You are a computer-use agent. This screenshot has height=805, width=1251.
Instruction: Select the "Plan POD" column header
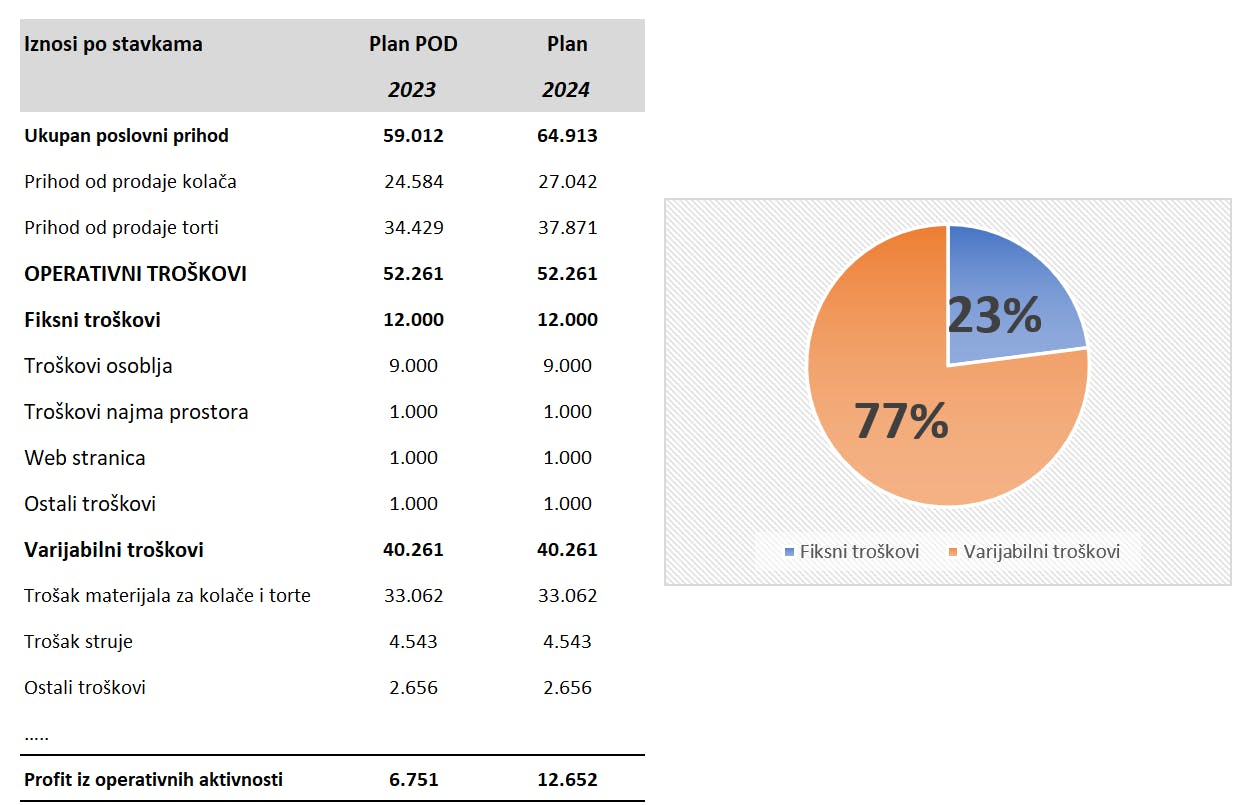click(x=413, y=44)
